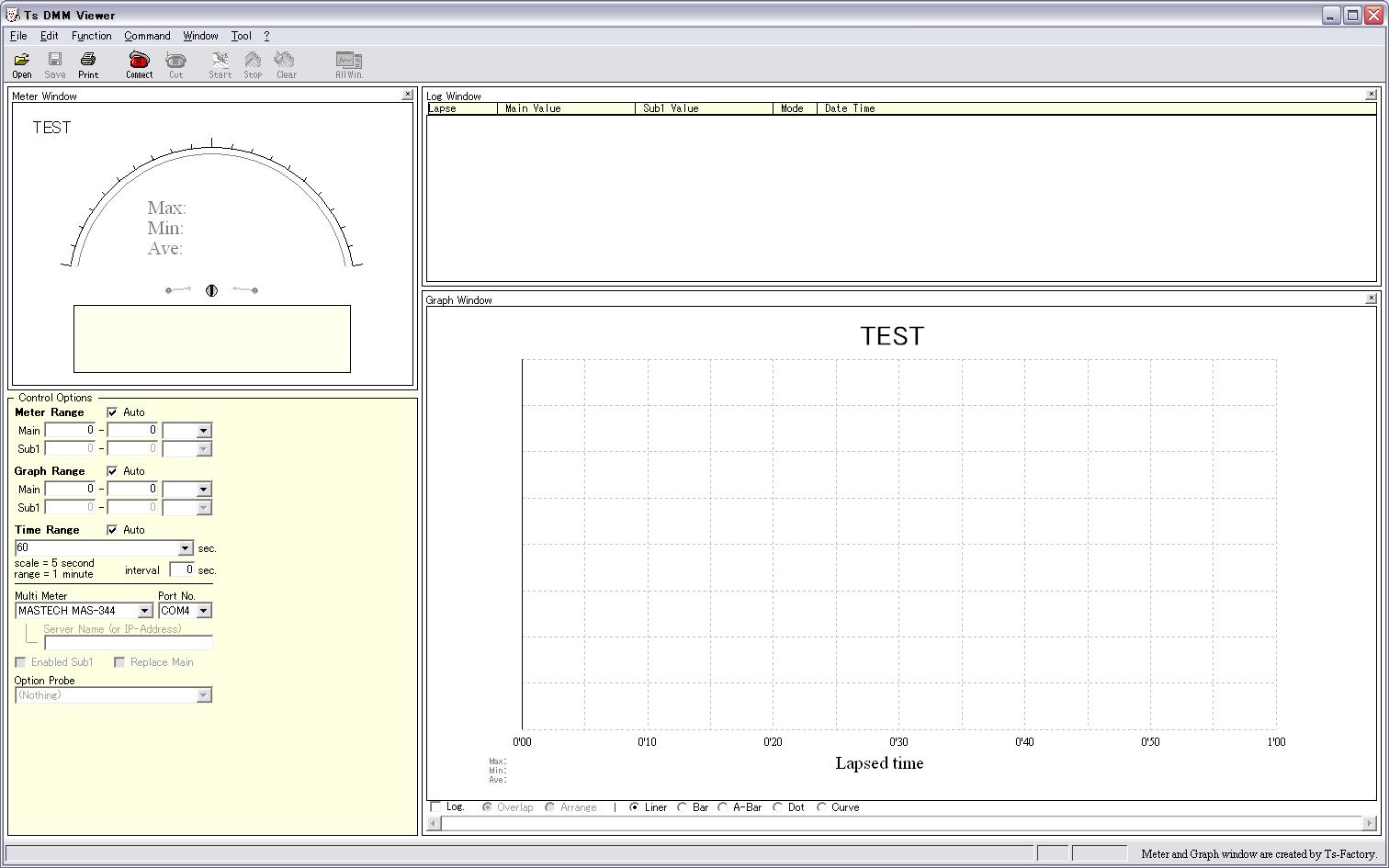Click the right switch symbol under meter

[x=245, y=290]
